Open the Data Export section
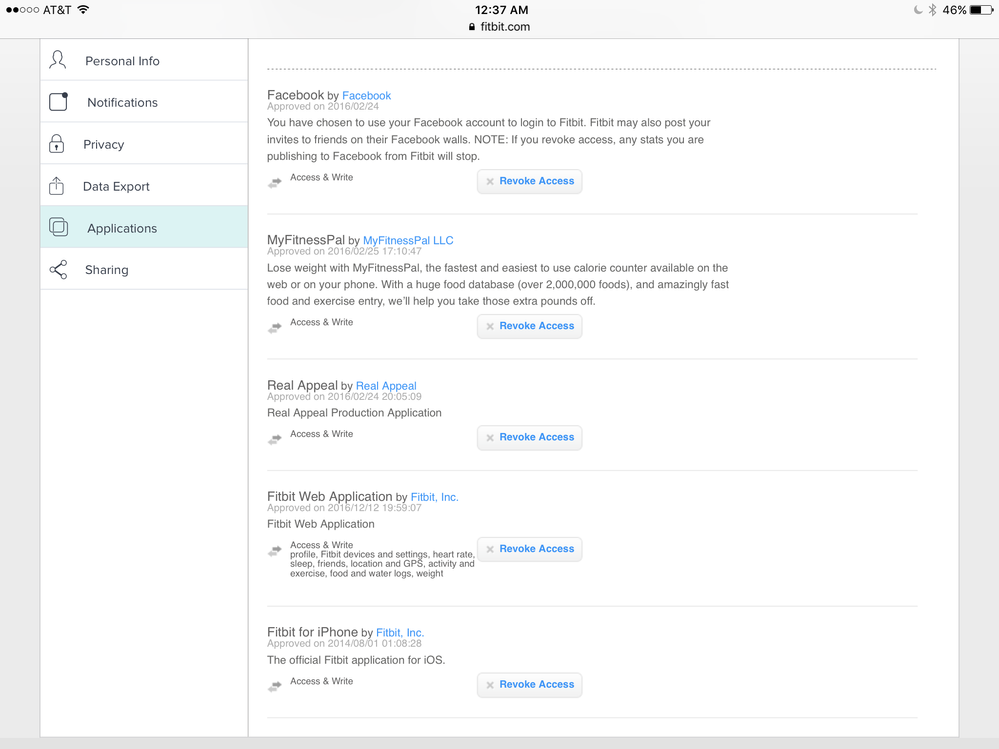Image resolution: width=999 pixels, height=749 pixels. pos(144,185)
